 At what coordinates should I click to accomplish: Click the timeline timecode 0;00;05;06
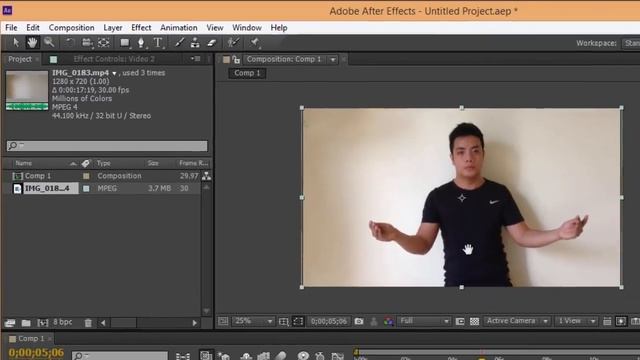pyautogui.click(x=36, y=352)
